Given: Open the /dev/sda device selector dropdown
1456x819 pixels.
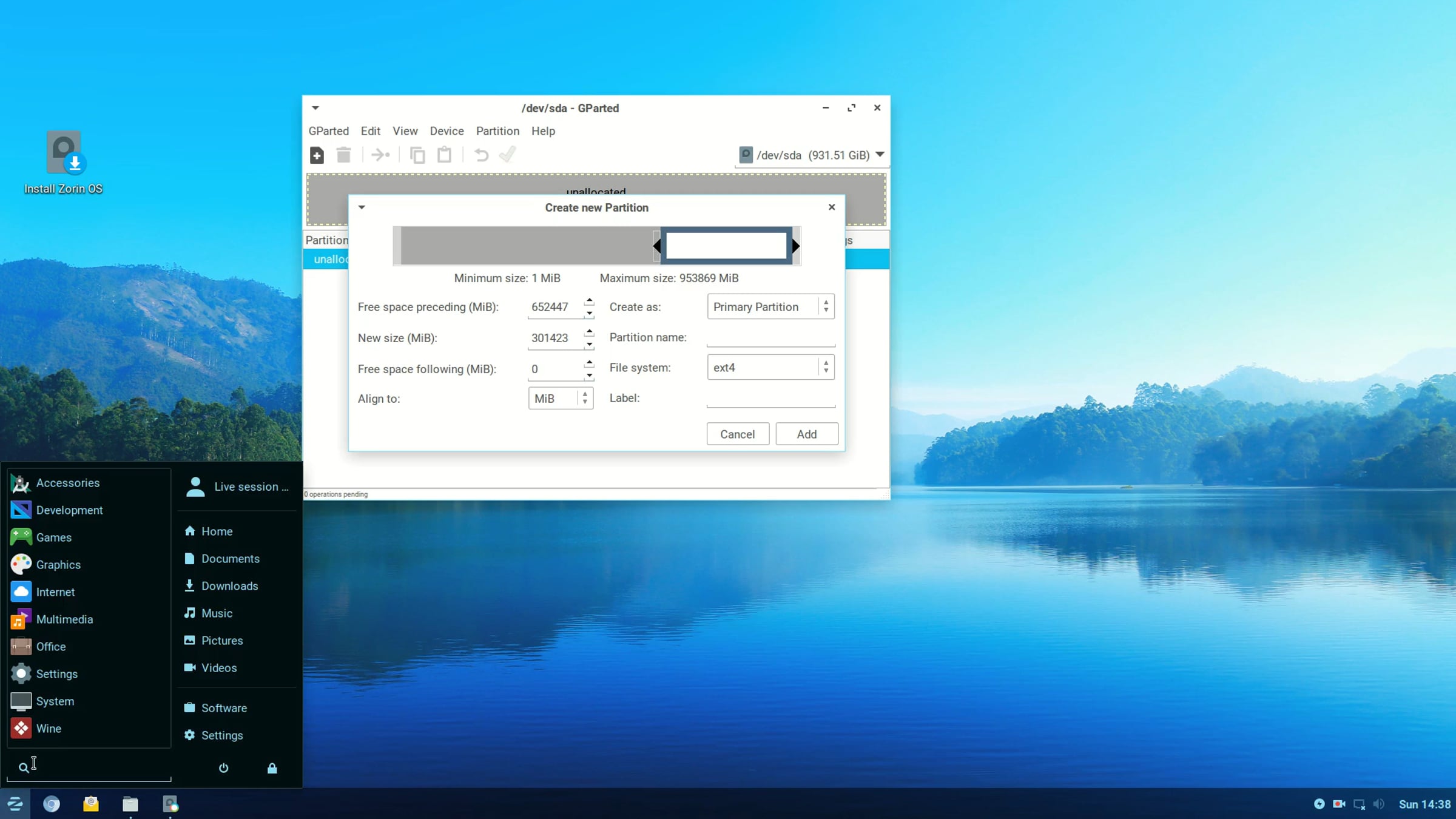Looking at the screenshot, I should point(811,155).
